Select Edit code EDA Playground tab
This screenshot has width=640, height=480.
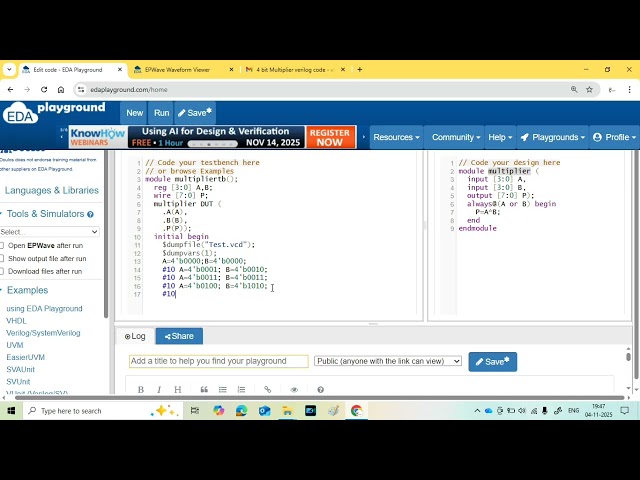(72, 70)
